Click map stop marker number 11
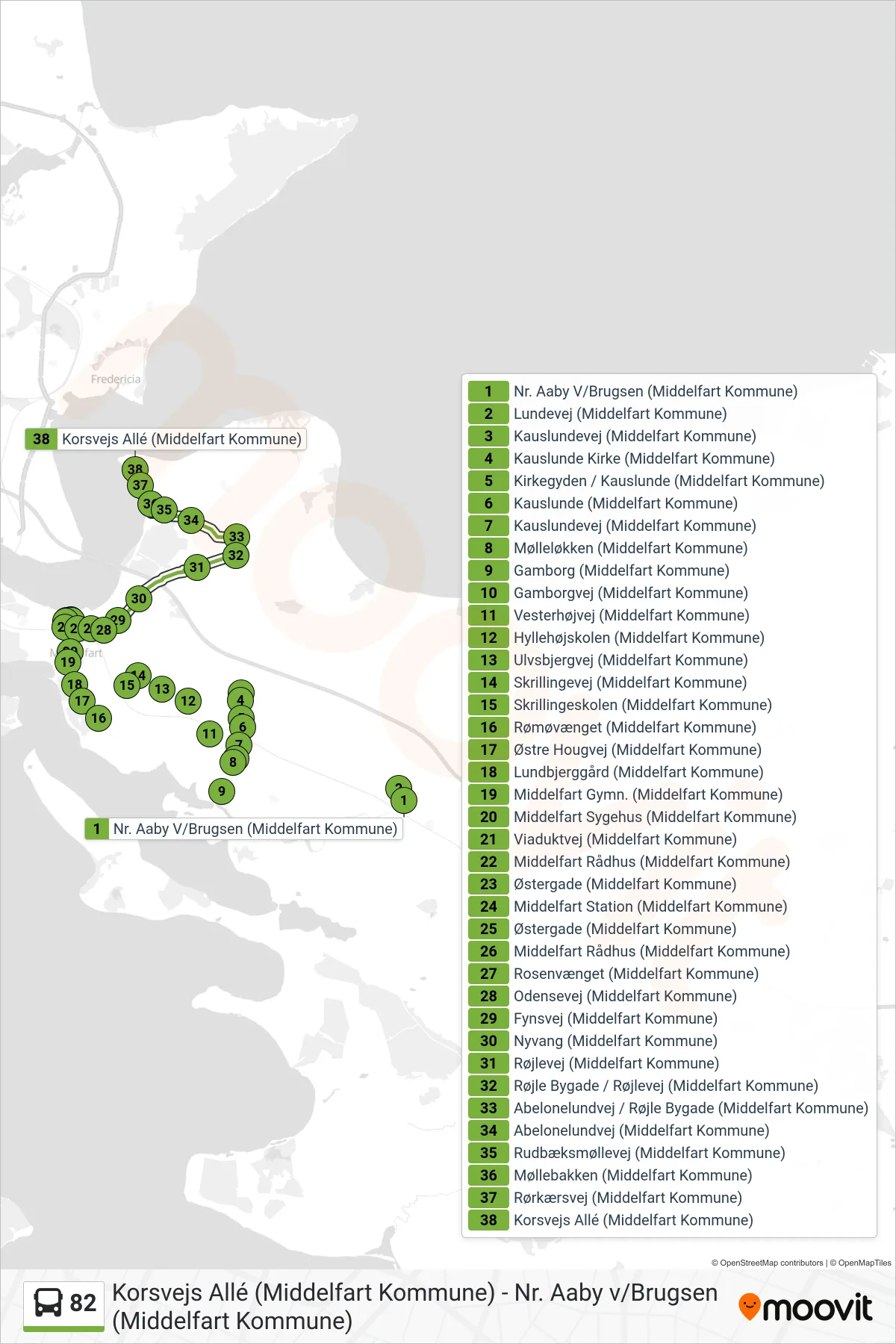The image size is (896, 1344). [x=210, y=733]
